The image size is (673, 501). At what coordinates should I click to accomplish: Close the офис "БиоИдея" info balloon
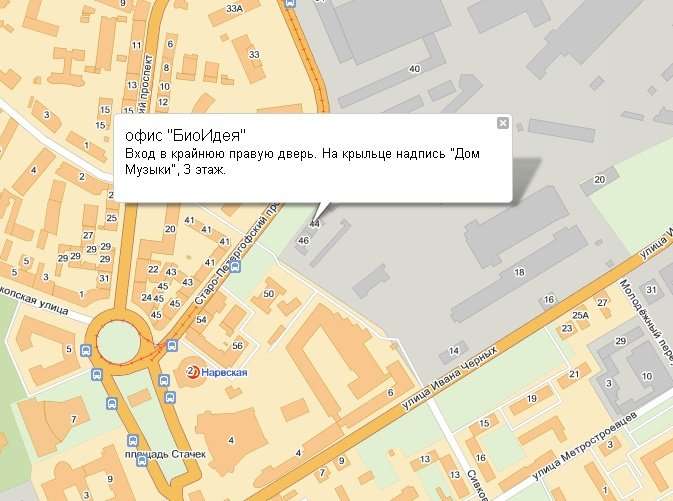click(x=503, y=123)
